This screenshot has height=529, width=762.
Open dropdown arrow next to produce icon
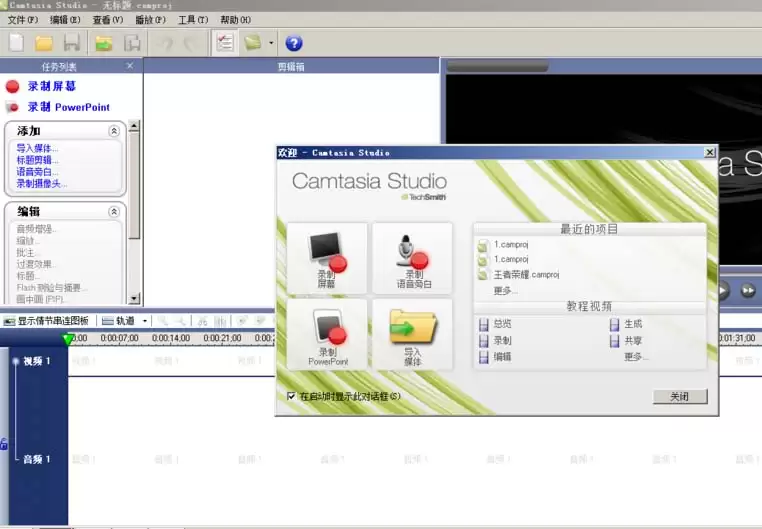(271, 43)
